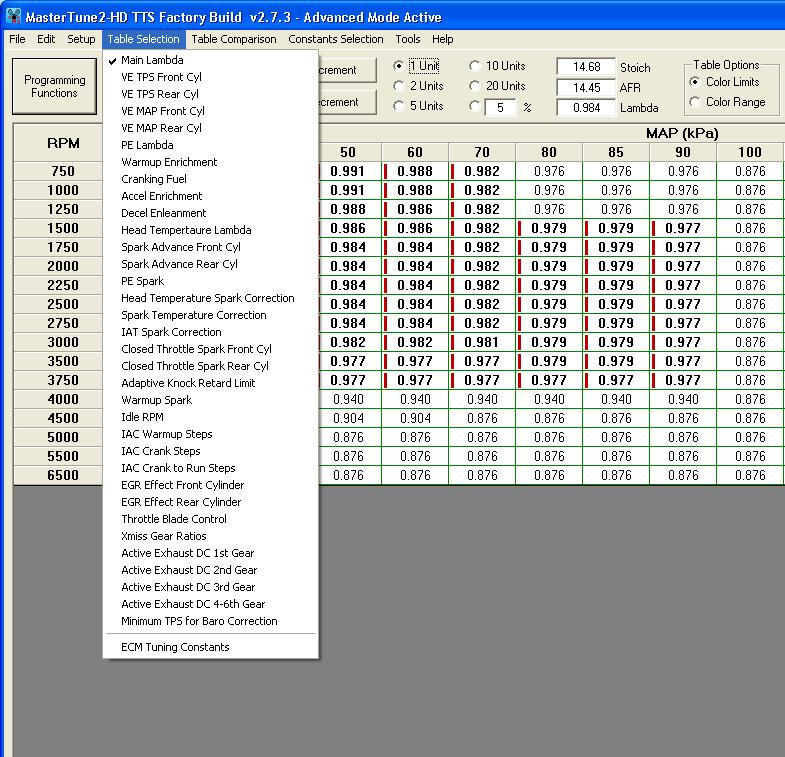Choose Decel Enleanment table
Image resolution: width=785 pixels, height=757 pixels.
point(210,213)
